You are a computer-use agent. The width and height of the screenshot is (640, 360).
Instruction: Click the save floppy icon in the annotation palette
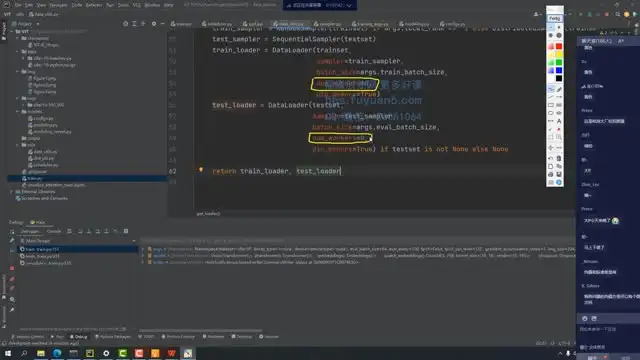[x=559, y=174]
